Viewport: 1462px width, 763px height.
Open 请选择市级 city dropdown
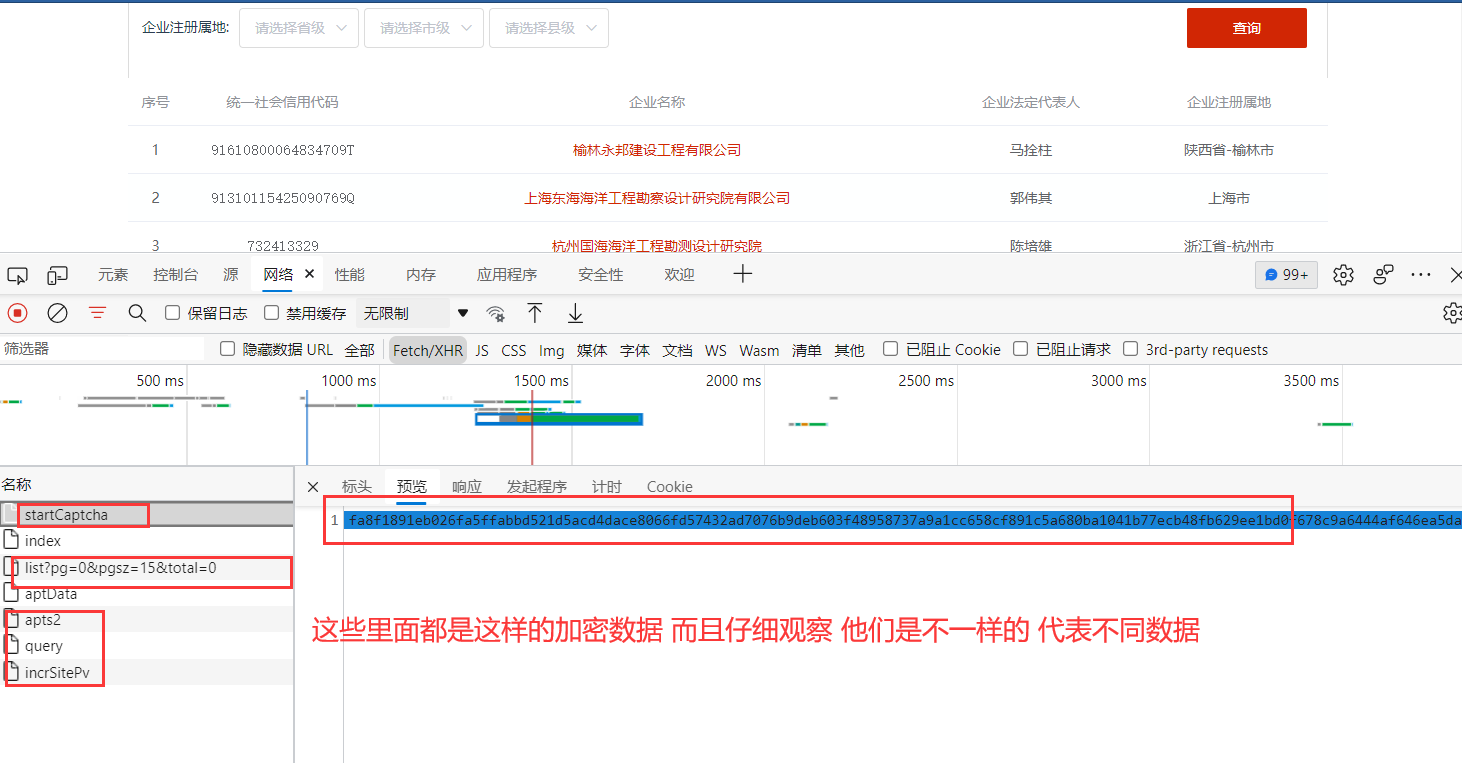click(424, 28)
